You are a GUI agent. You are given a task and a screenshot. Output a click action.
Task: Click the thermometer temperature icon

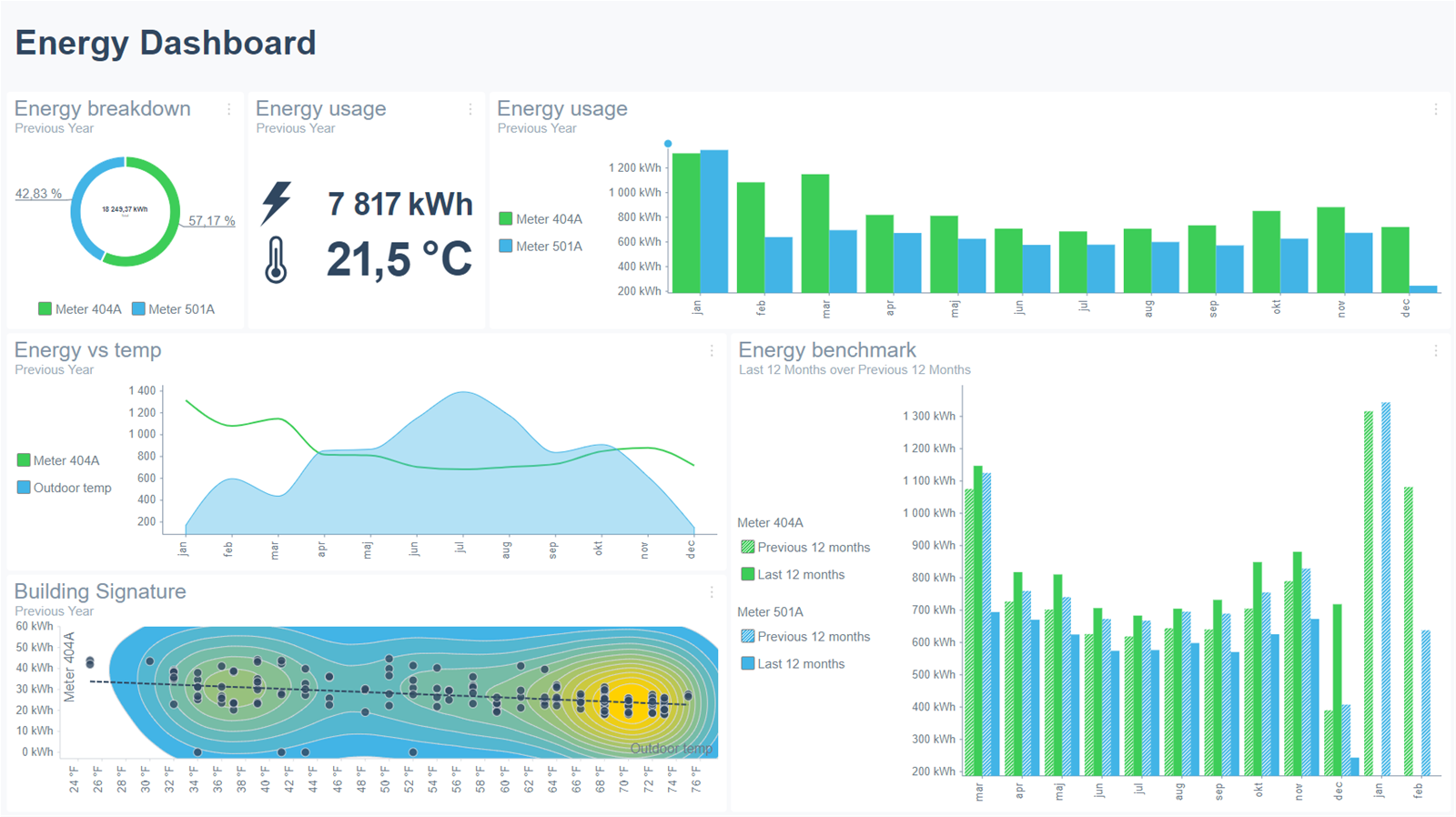point(276,260)
